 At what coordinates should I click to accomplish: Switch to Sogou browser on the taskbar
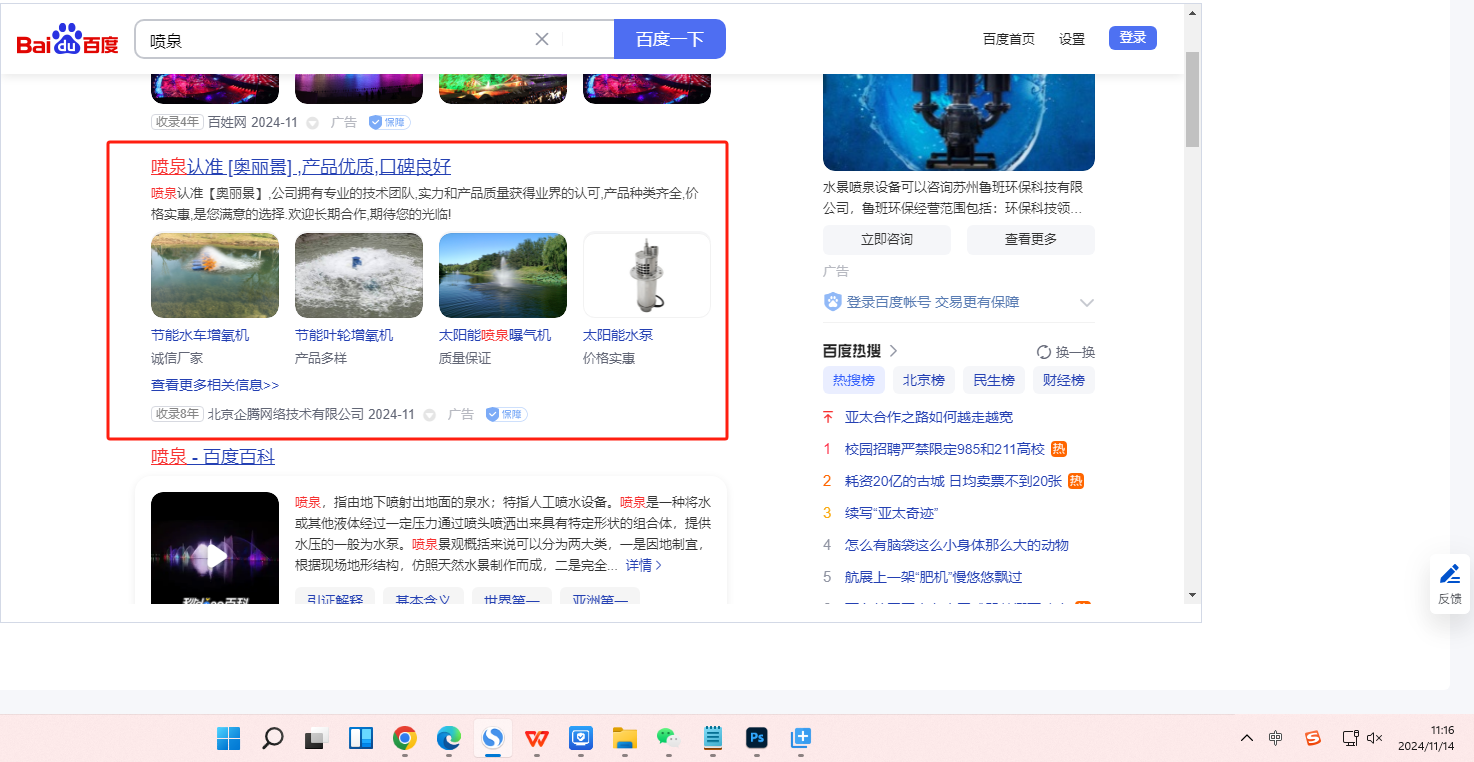[493, 739]
